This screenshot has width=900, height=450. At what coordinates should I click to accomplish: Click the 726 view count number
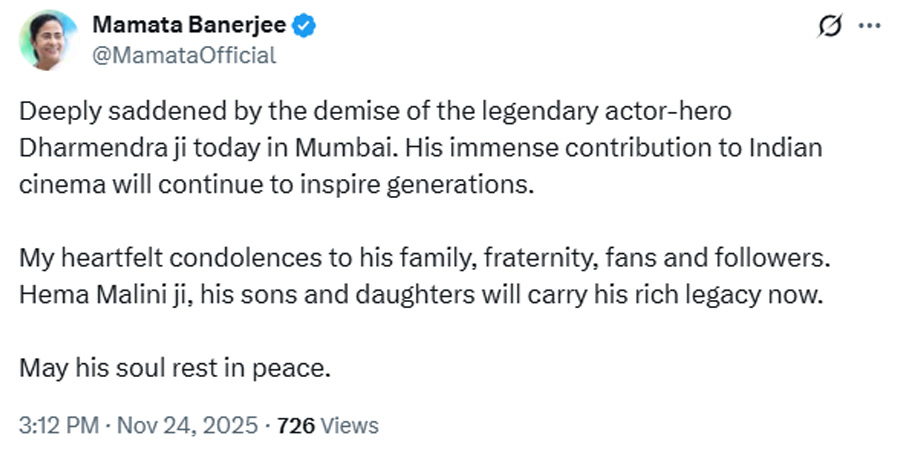pyautogui.click(x=296, y=425)
